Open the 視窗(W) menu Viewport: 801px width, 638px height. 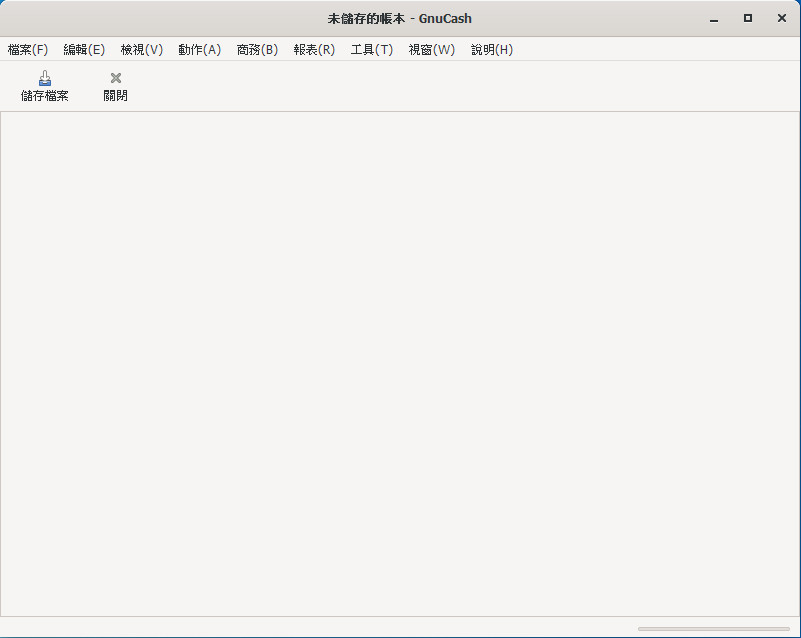point(432,50)
